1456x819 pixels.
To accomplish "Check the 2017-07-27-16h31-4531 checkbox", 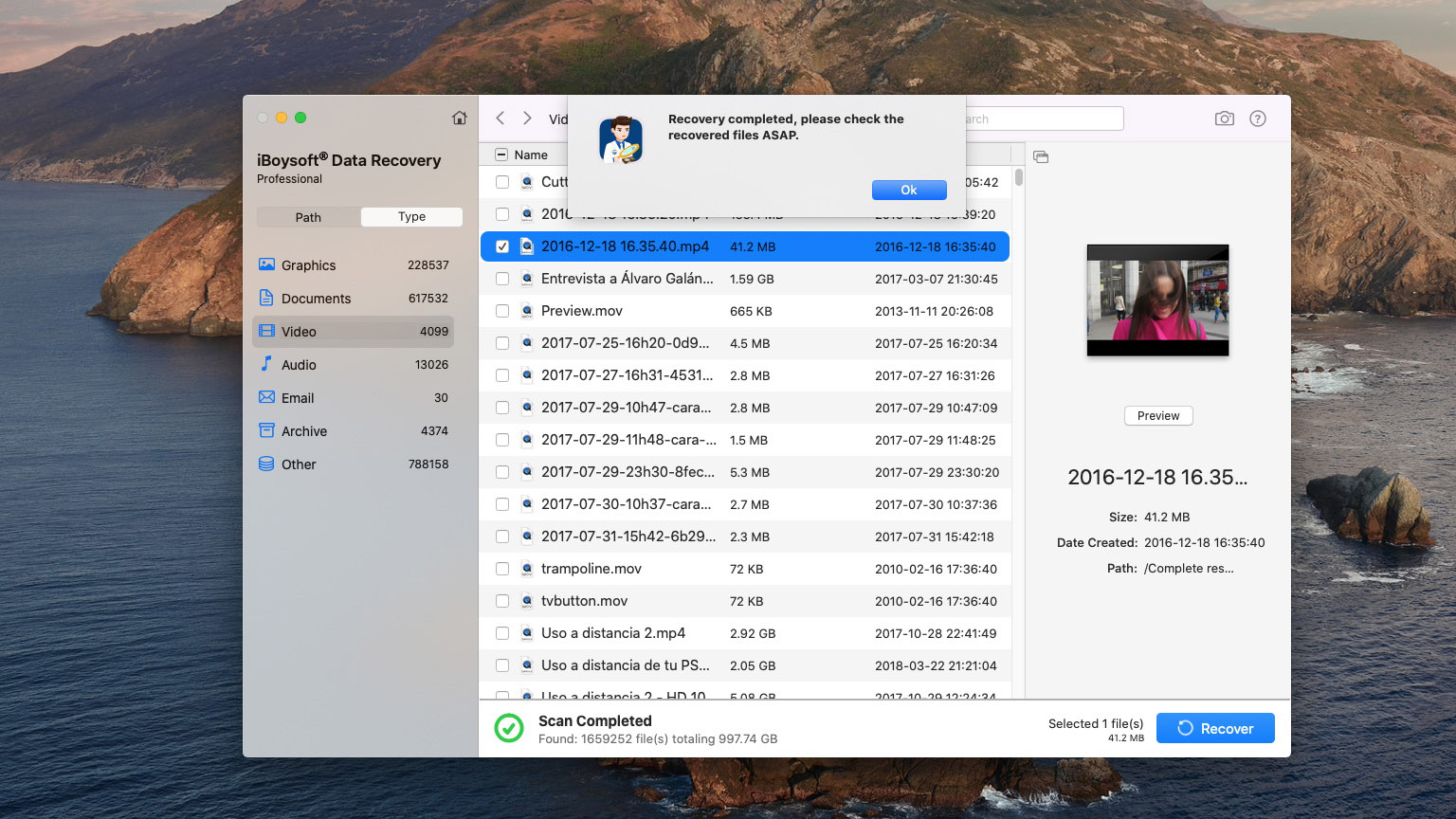I will [502, 375].
